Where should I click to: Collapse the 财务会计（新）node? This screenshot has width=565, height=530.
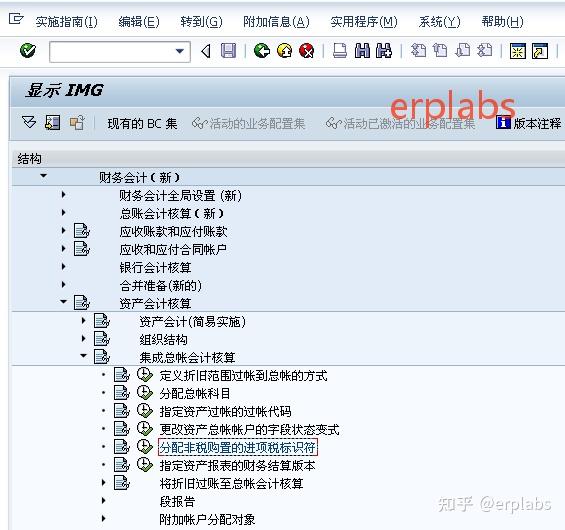(44, 176)
